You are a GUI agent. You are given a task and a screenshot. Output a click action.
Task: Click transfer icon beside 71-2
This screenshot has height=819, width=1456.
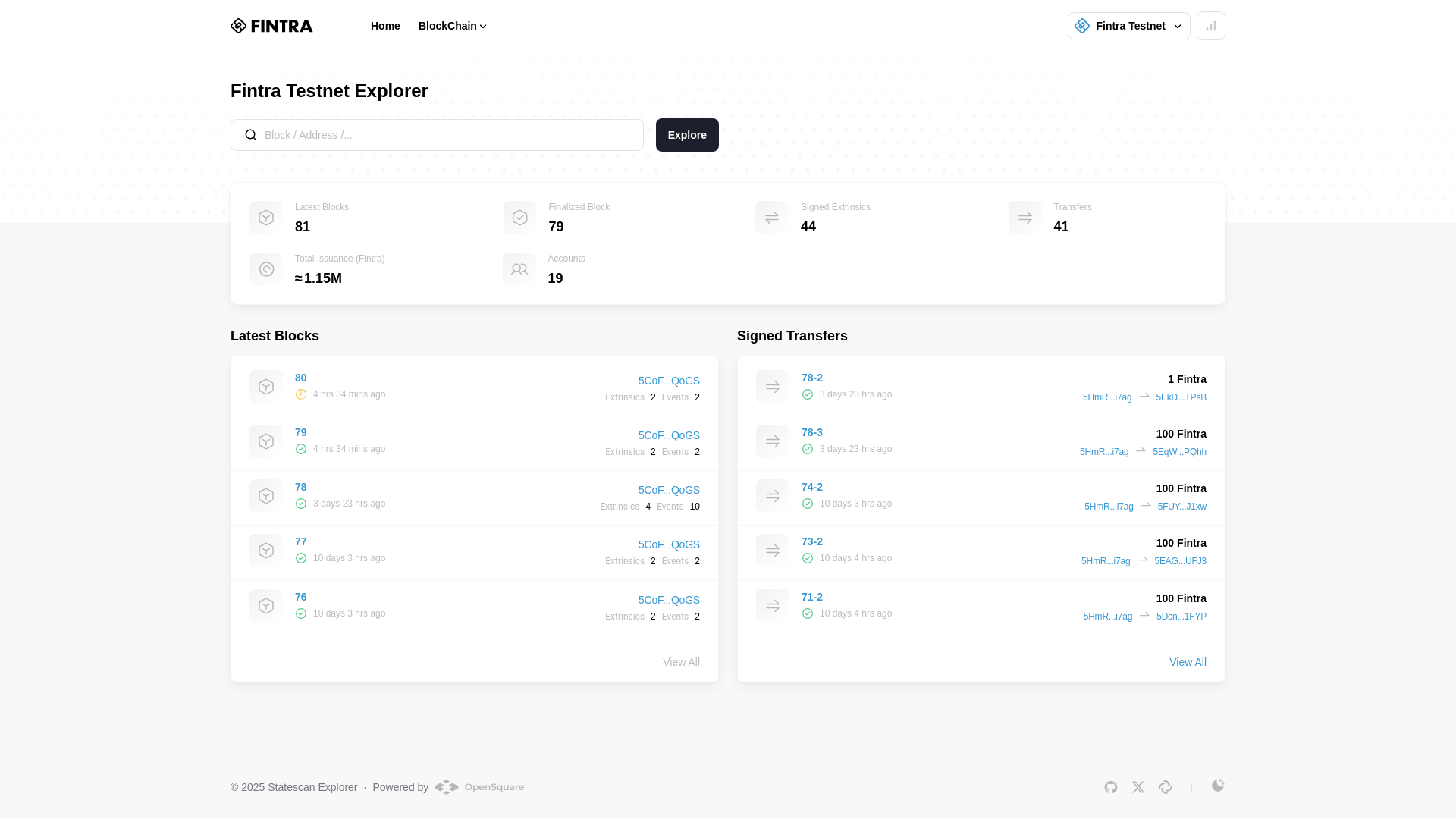pyautogui.click(x=773, y=606)
